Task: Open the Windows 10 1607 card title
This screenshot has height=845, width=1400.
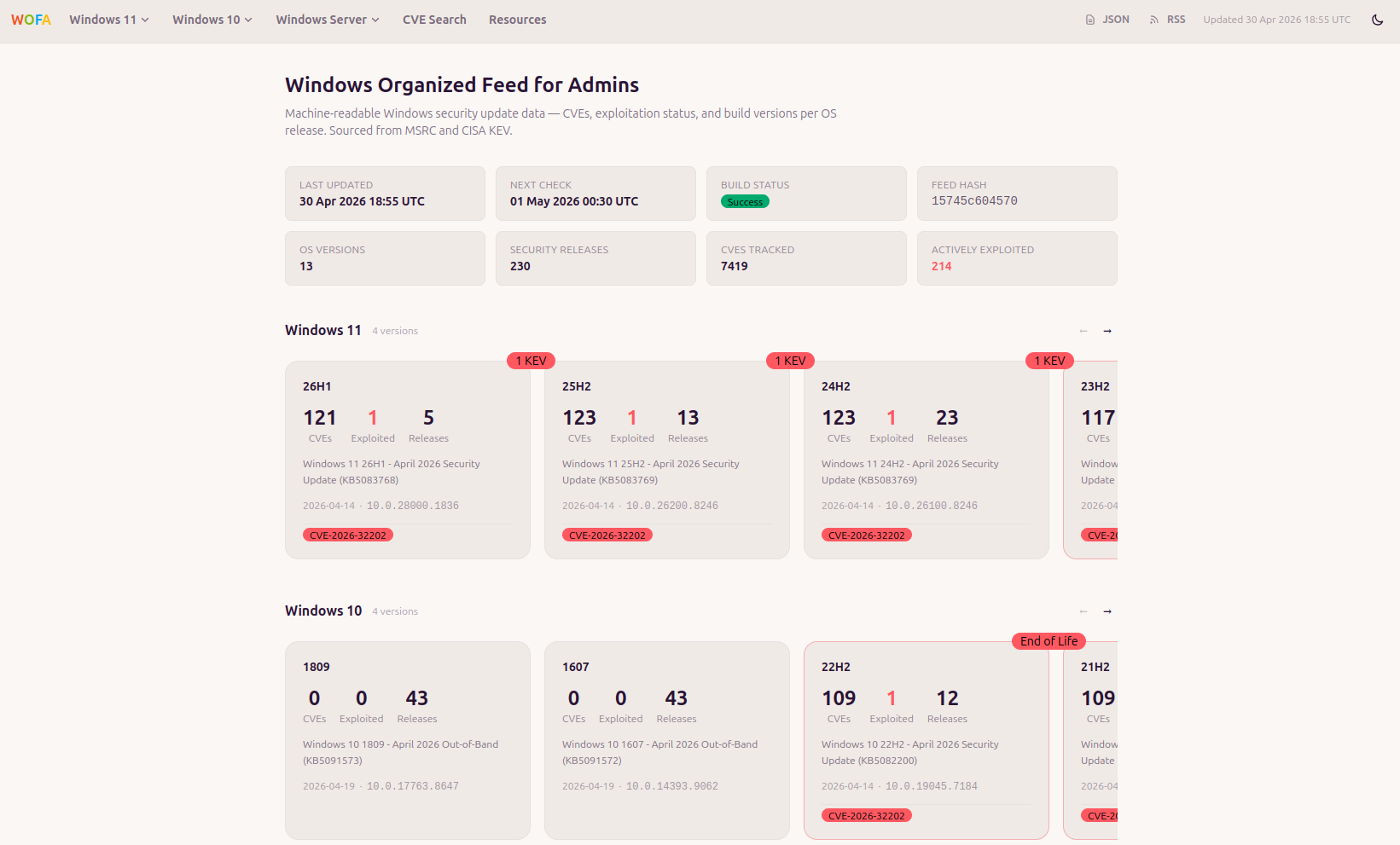Action: click(575, 667)
